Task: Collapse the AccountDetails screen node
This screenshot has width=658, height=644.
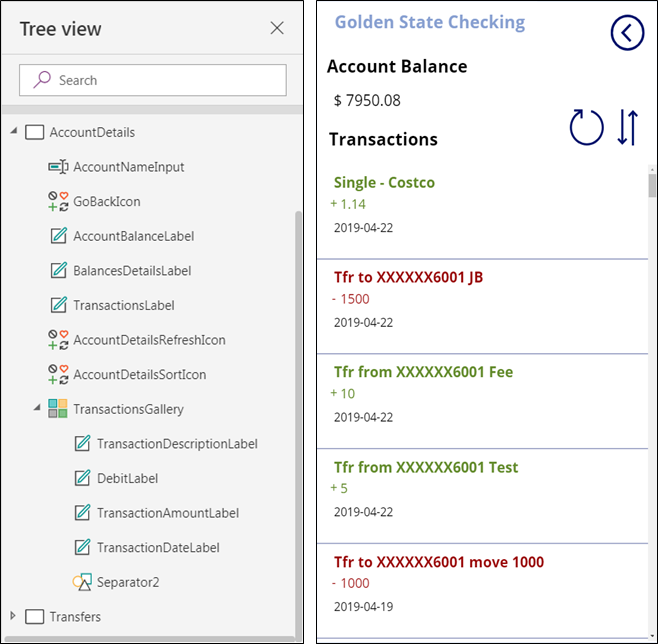Action: 14,131
